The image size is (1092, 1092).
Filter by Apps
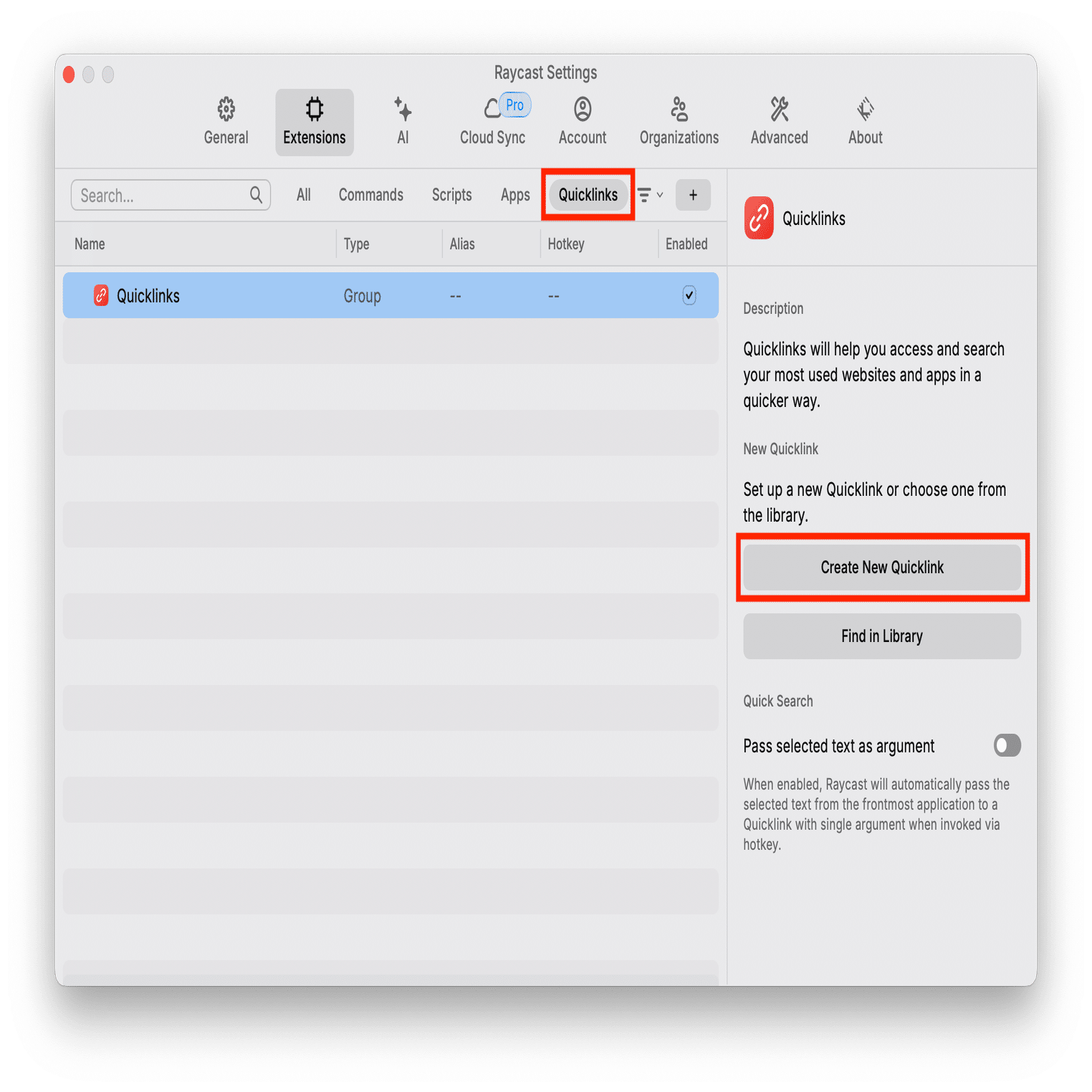pyautogui.click(x=515, y=195)
